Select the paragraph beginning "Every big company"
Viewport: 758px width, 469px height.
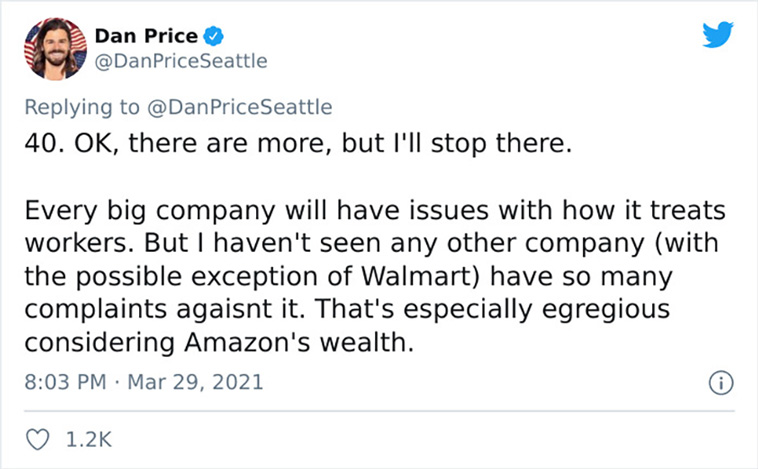(375, 276)
